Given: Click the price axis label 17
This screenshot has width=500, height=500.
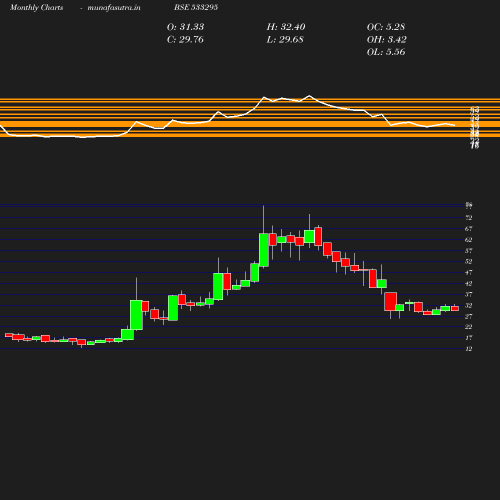Looking at the screenshot, I should 469,338.
